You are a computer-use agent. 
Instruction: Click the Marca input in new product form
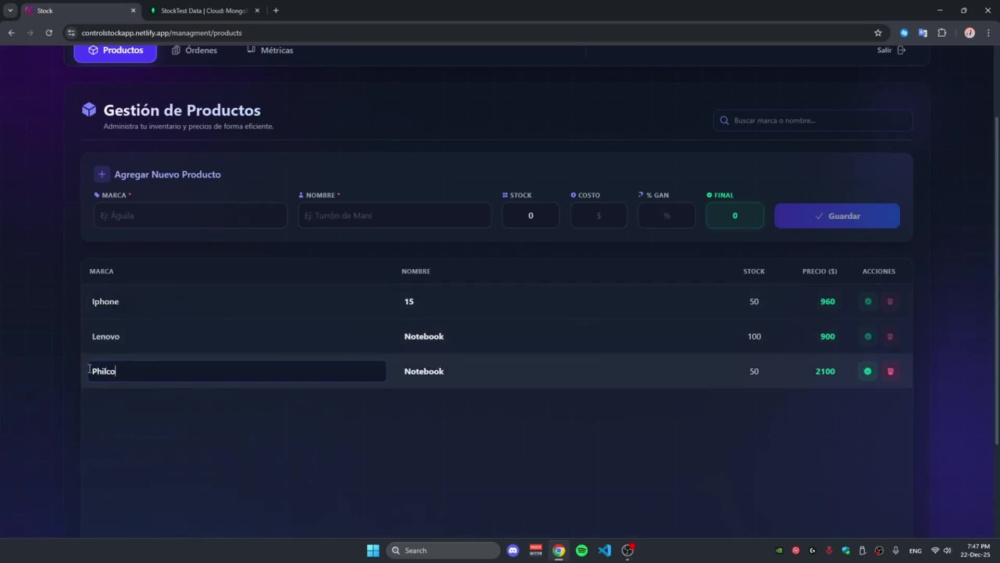[x=190, y=216]
